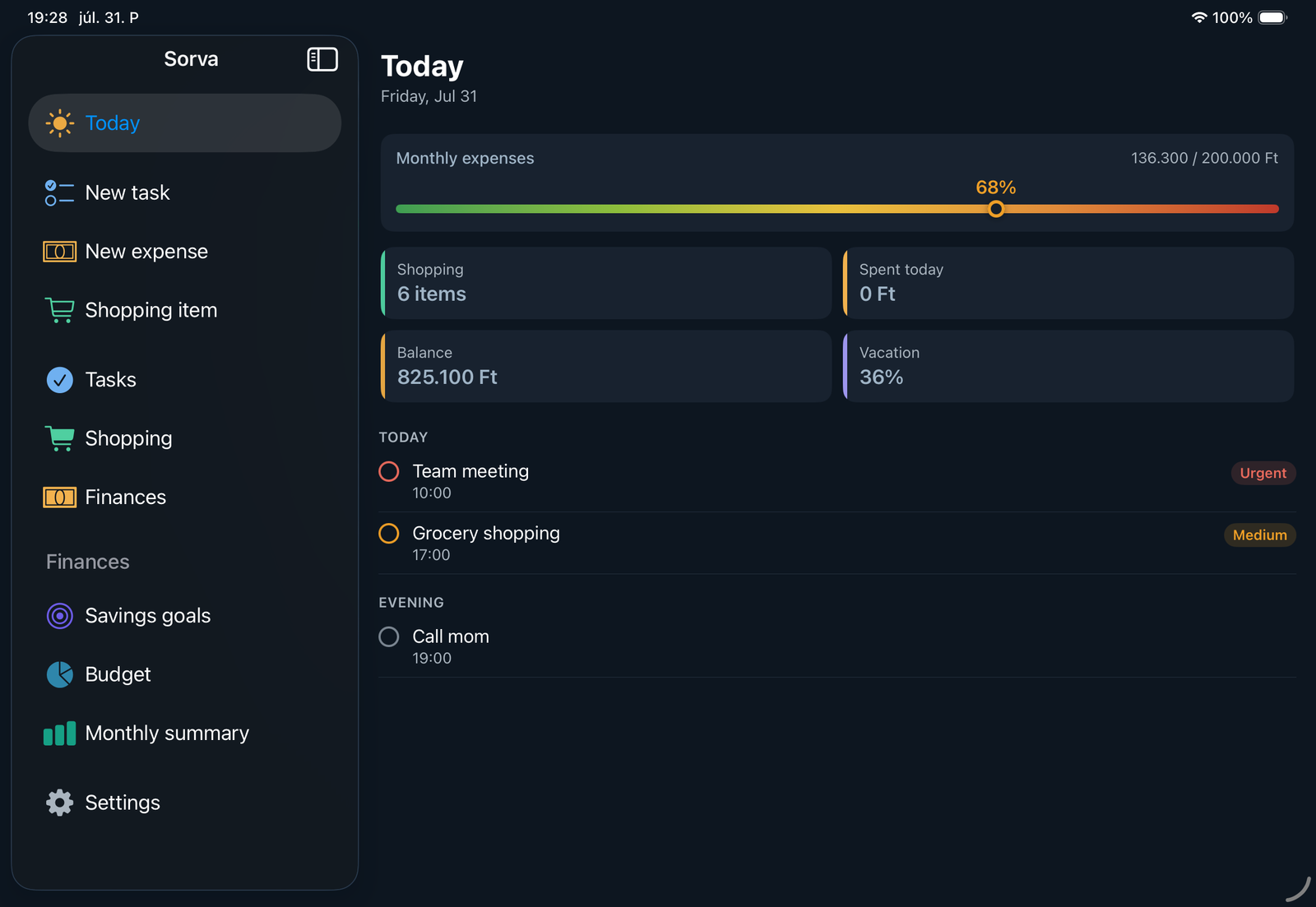The width and height of the screenshot is (1316, 907).
Task: Mark Team meeting task as complete
Action: 389,471
